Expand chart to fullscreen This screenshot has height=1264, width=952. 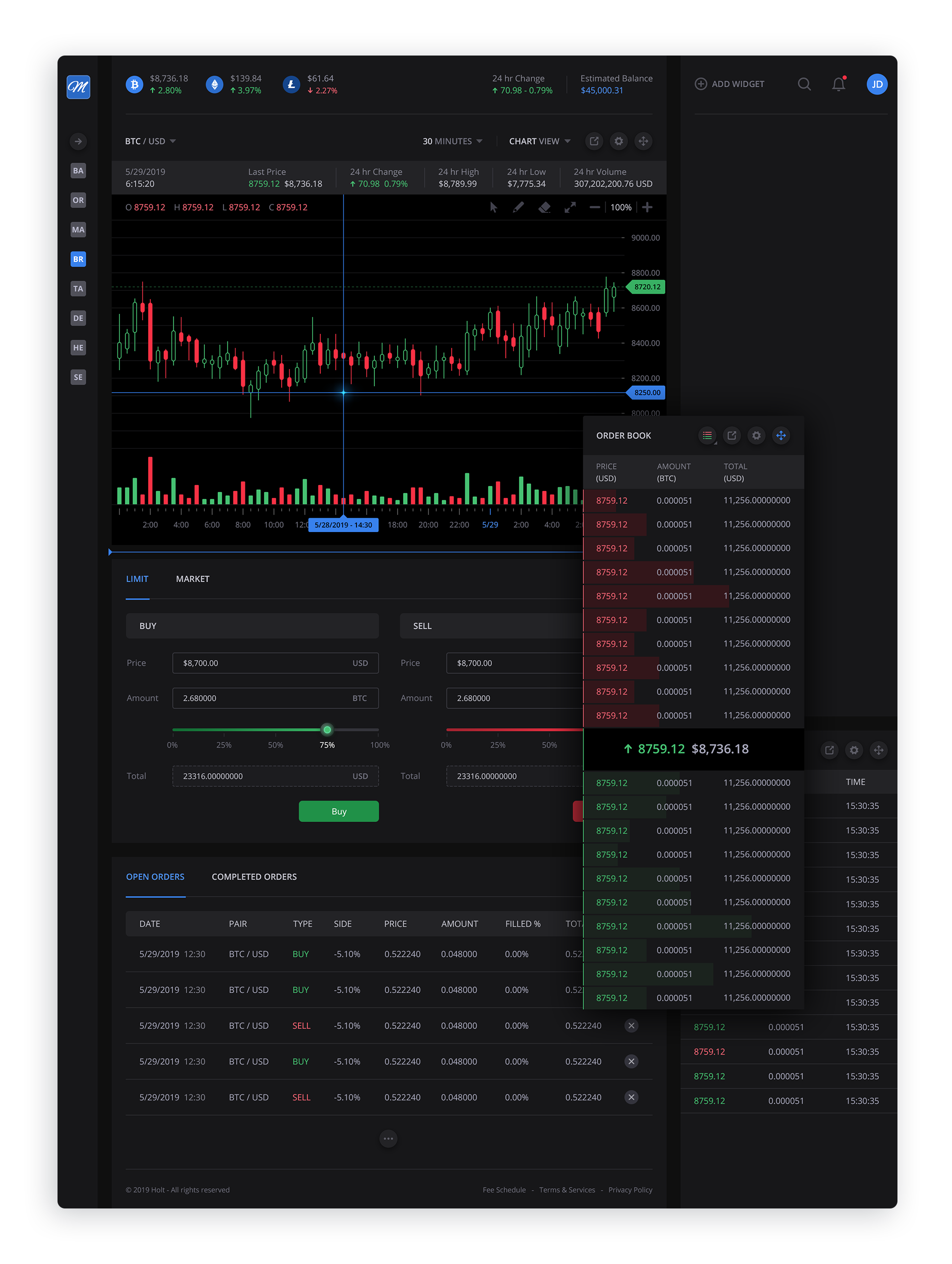point(570,207)
